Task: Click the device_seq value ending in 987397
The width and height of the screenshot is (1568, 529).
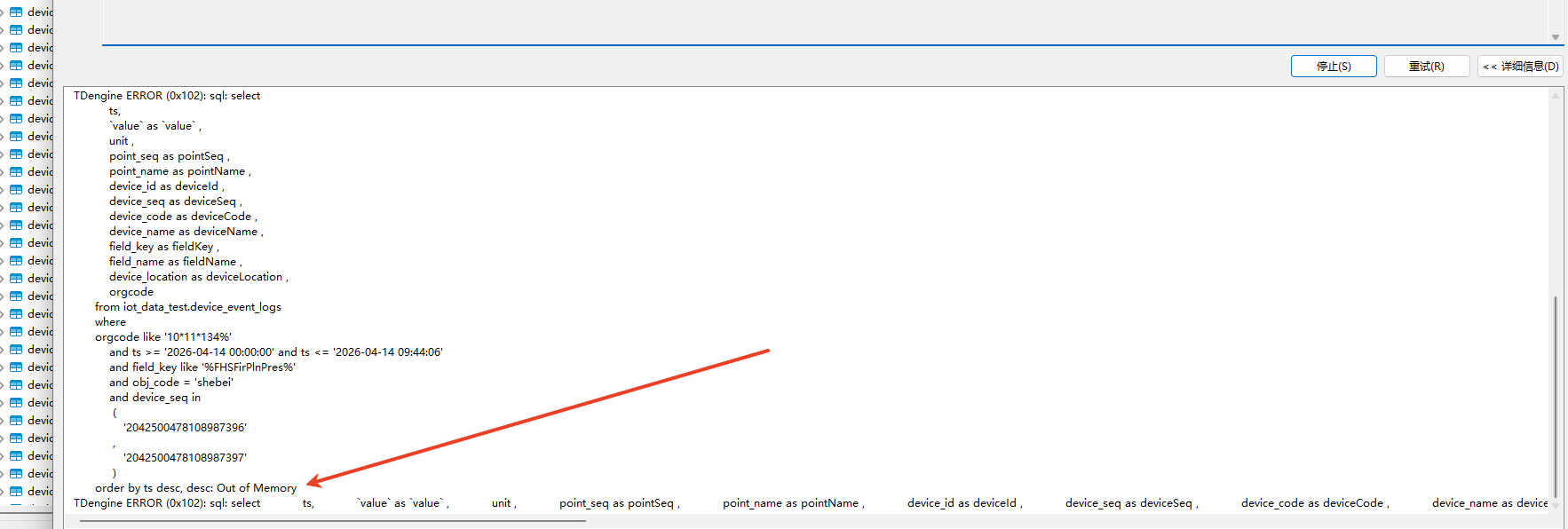Action: [185, 458]
